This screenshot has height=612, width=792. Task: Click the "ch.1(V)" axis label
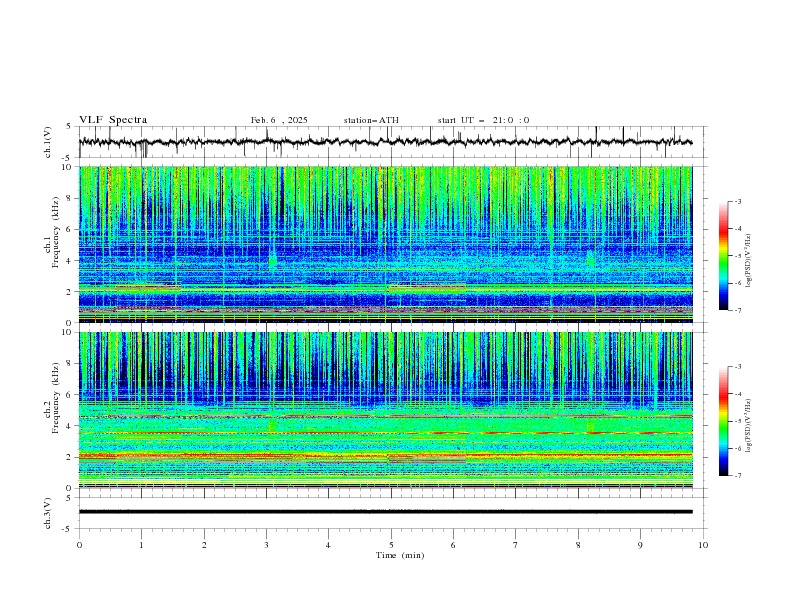tap(47, 142)
